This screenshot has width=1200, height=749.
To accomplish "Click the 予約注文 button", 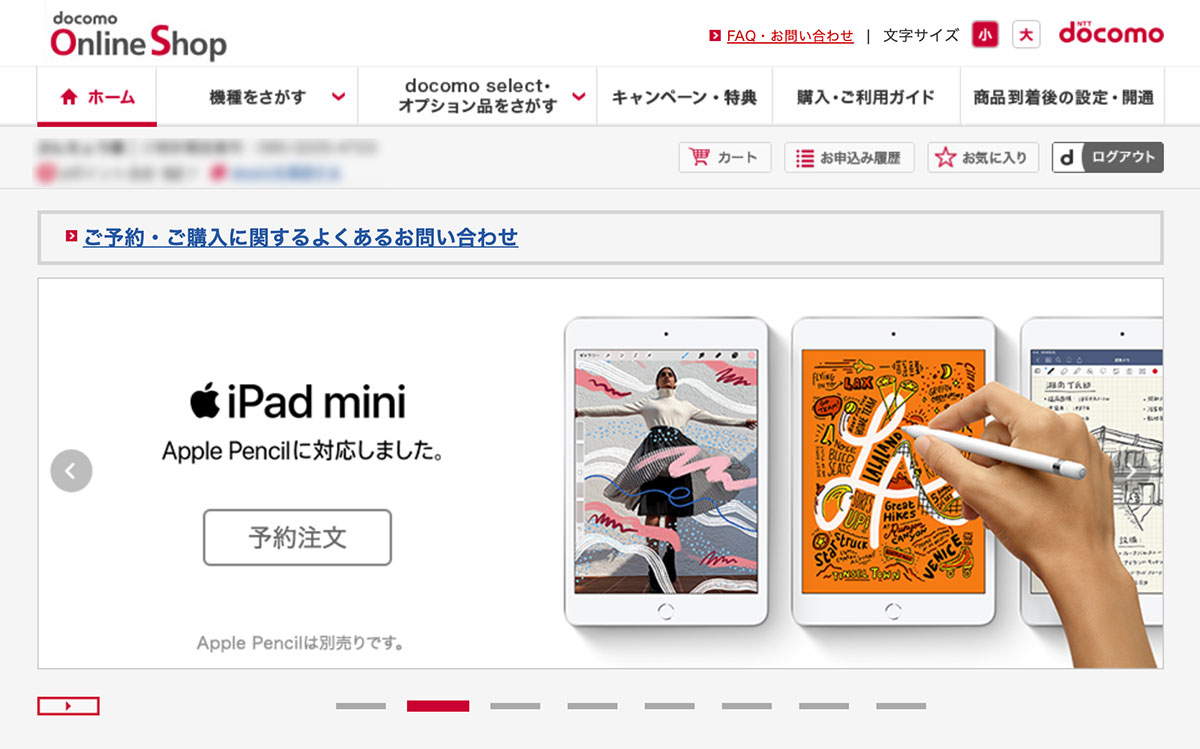I will (x=297, y=538).
